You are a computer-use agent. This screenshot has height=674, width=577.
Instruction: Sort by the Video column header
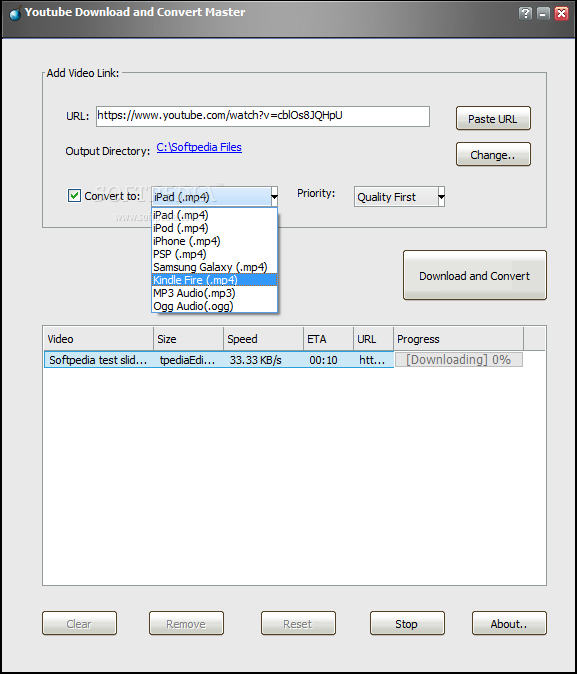pyautogui.click(x=98, y=339)
